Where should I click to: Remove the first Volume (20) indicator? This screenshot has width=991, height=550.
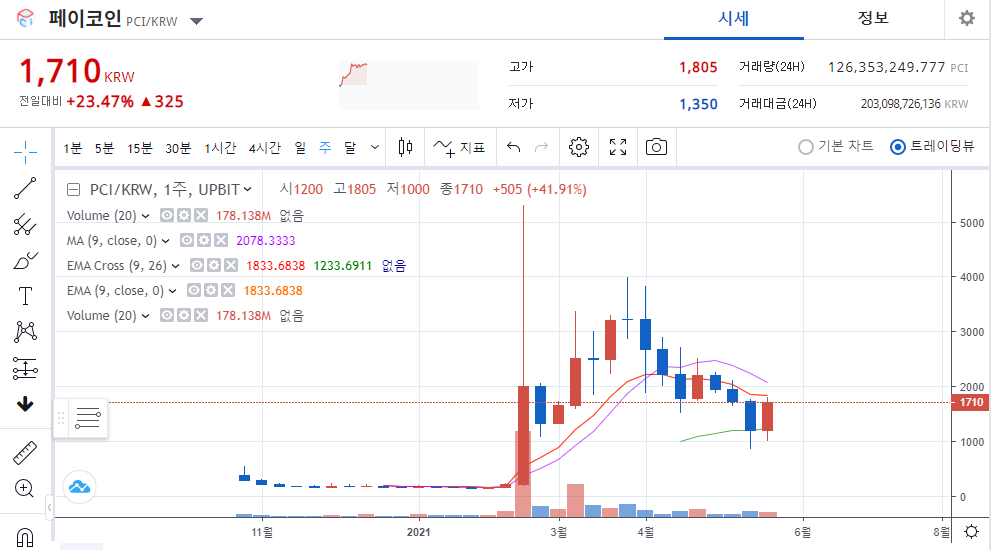[200, 216]
